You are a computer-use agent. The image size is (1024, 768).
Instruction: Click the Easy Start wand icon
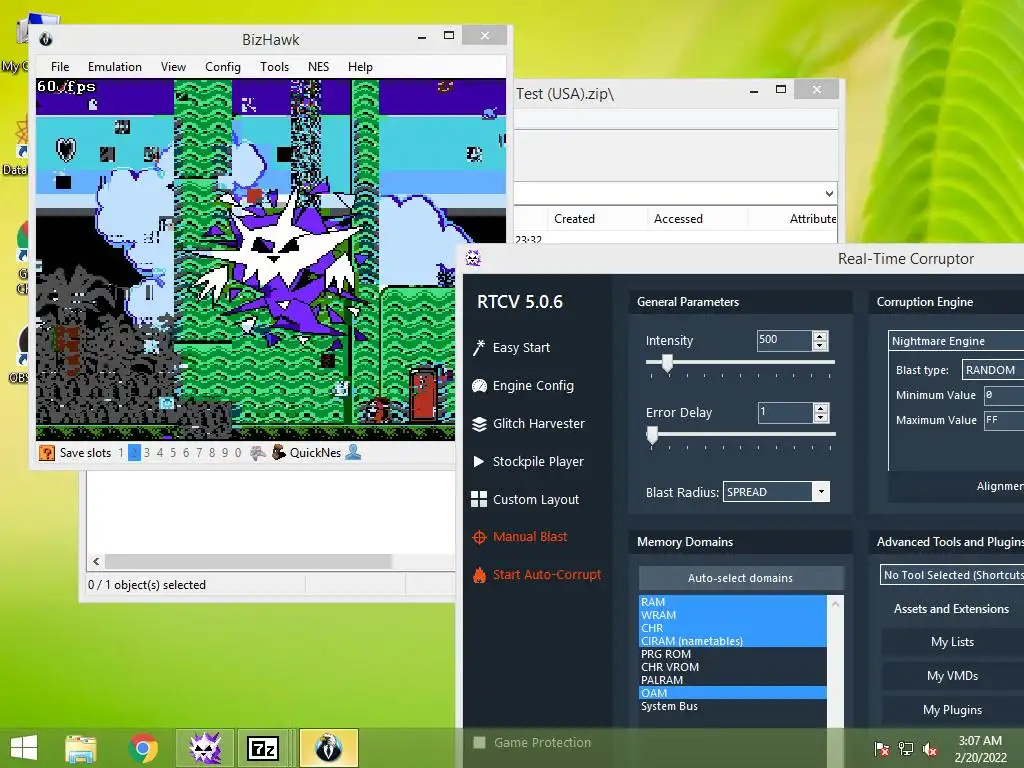click(479, 347)
